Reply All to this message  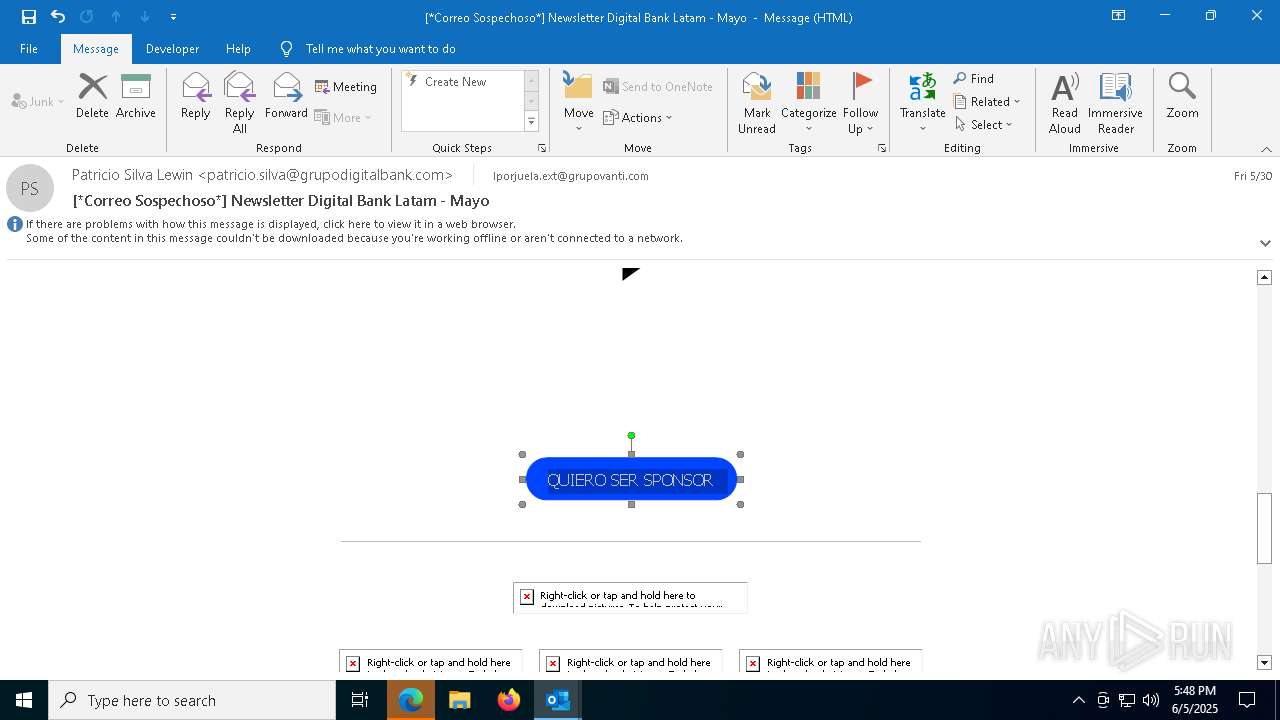tap(240, 103)
